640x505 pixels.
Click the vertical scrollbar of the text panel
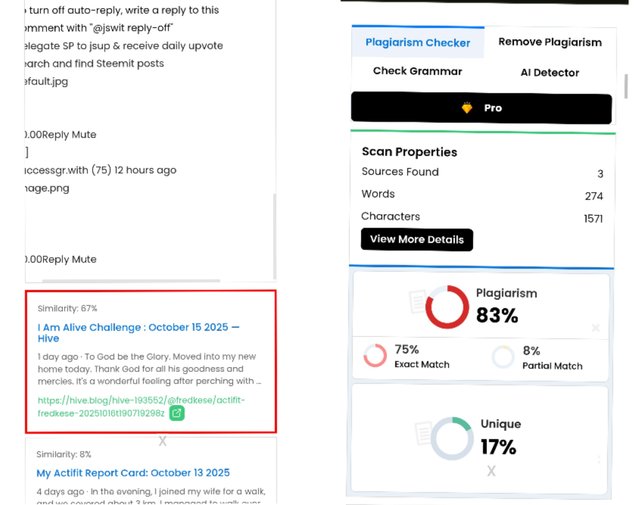coord(274,230)
